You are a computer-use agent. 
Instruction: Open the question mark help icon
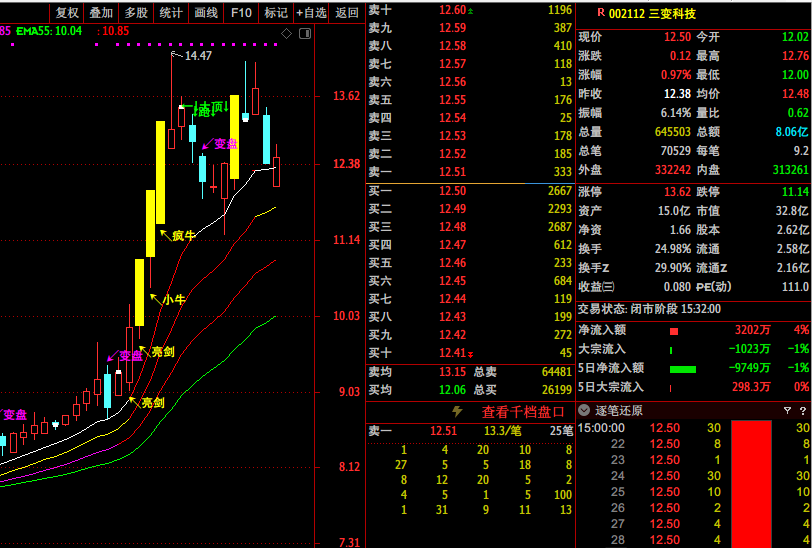[803, 411]
